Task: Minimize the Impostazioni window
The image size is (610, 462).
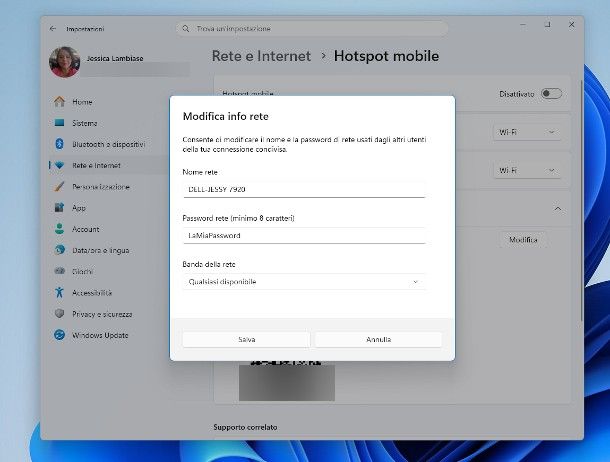Action: pos(523,25)
